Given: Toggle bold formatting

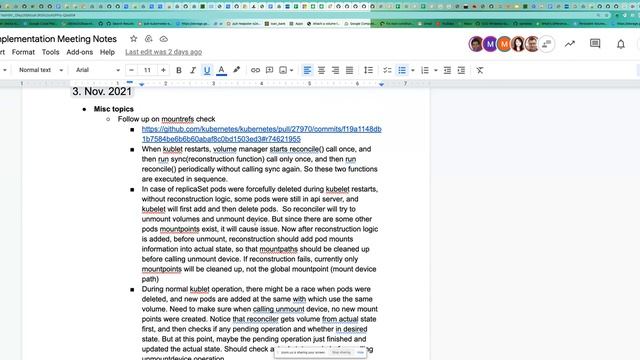Looking at the screenshot, I should point(179,70).
